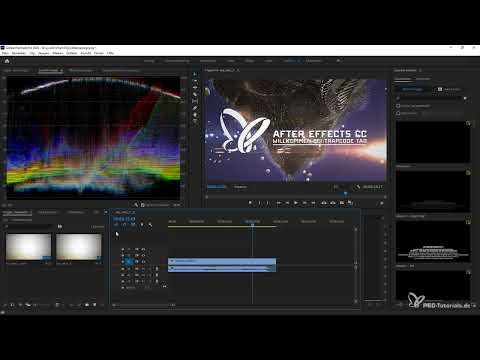Click the project panel search field
This screenshot has height=360, width=480.
pyautogui.click(x=29, y=227)
